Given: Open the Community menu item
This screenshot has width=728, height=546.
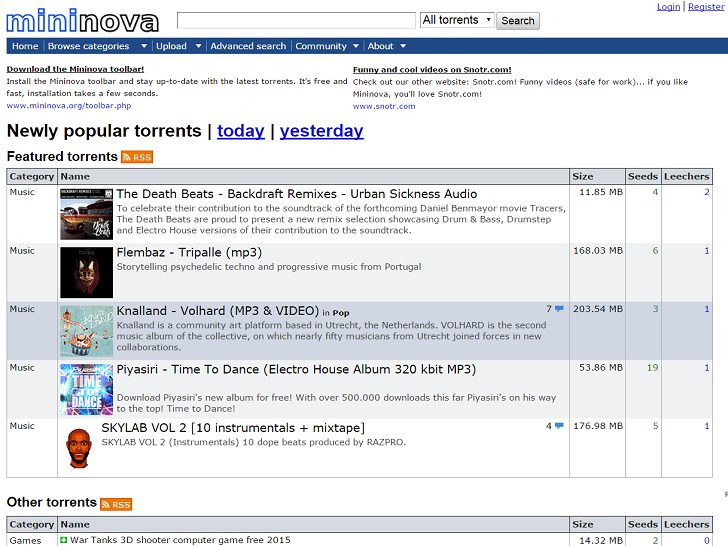Looking at the screenshot, I should [x=321, y=46].
